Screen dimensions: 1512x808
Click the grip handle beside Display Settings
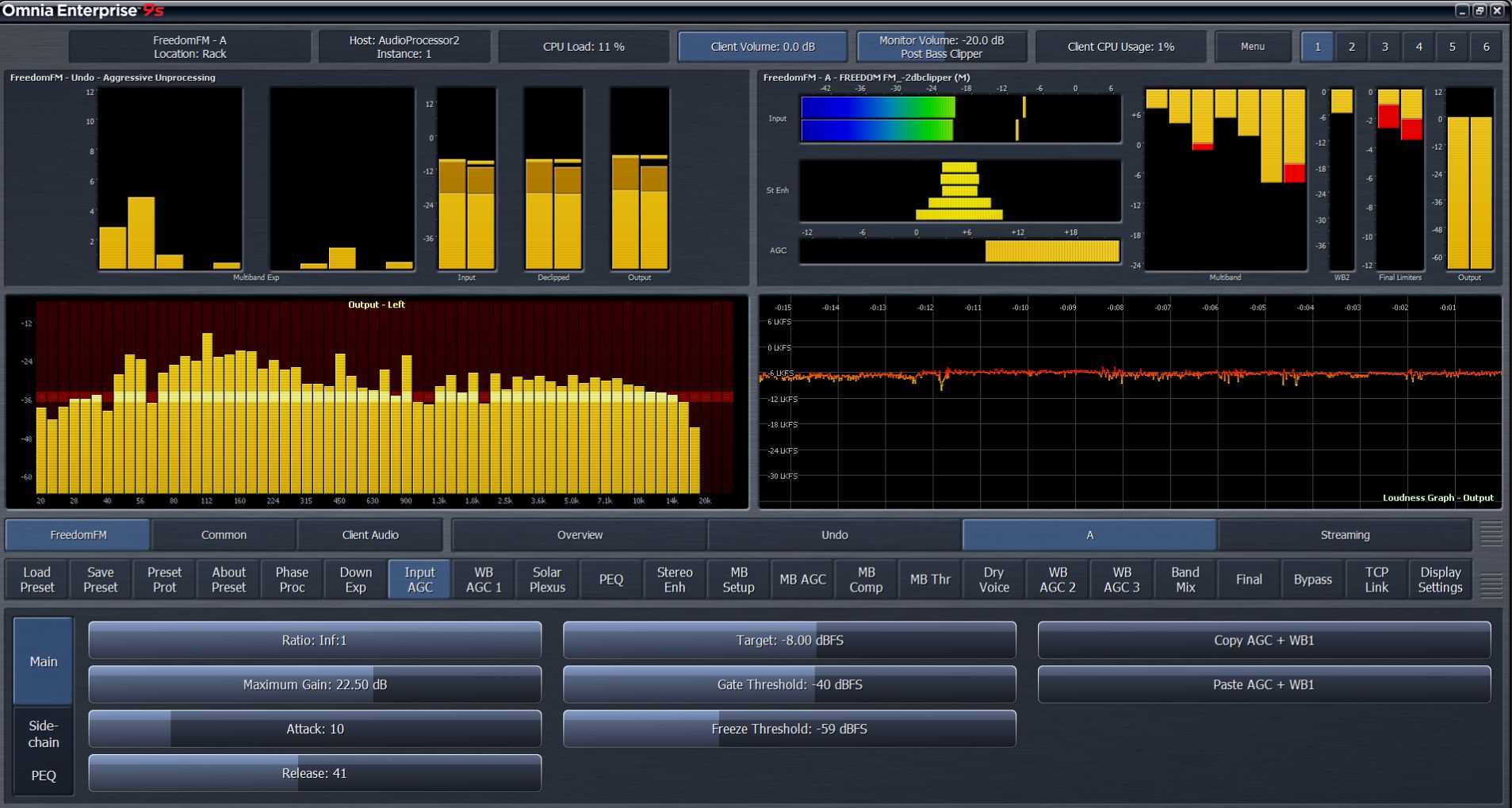1491,584
